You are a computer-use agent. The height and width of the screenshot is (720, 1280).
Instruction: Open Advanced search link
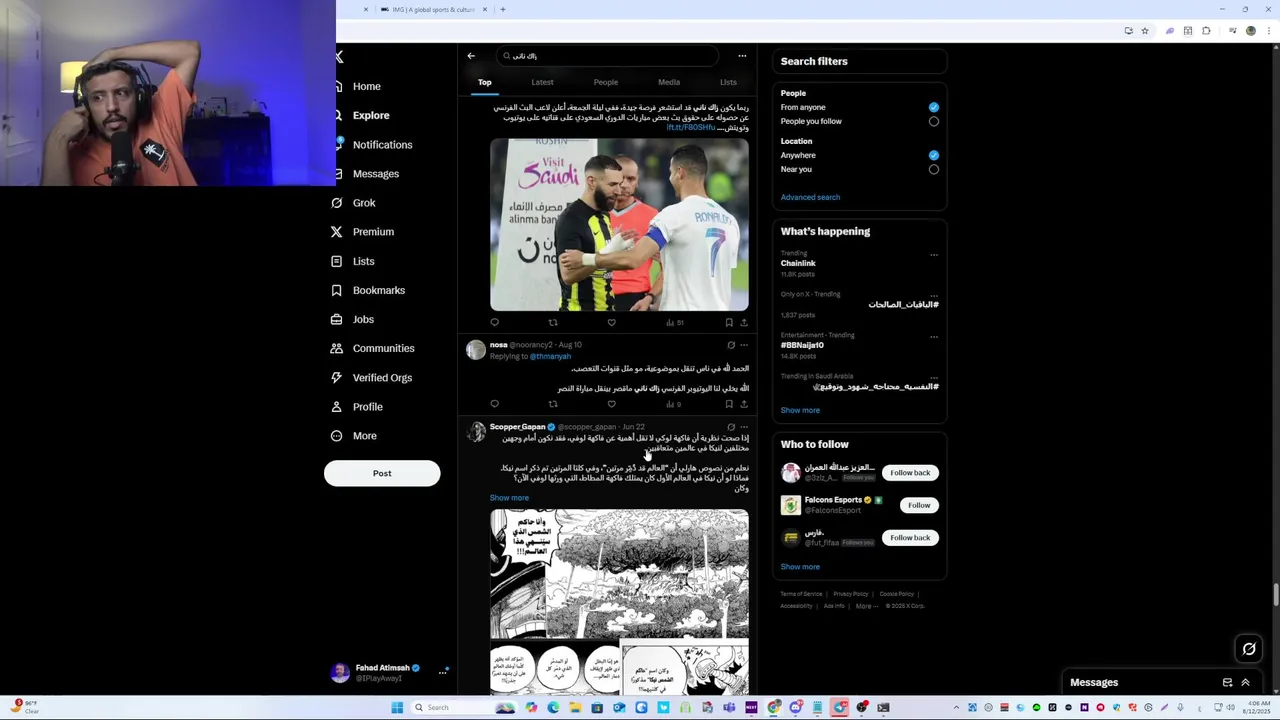click(x=810, y=197)
